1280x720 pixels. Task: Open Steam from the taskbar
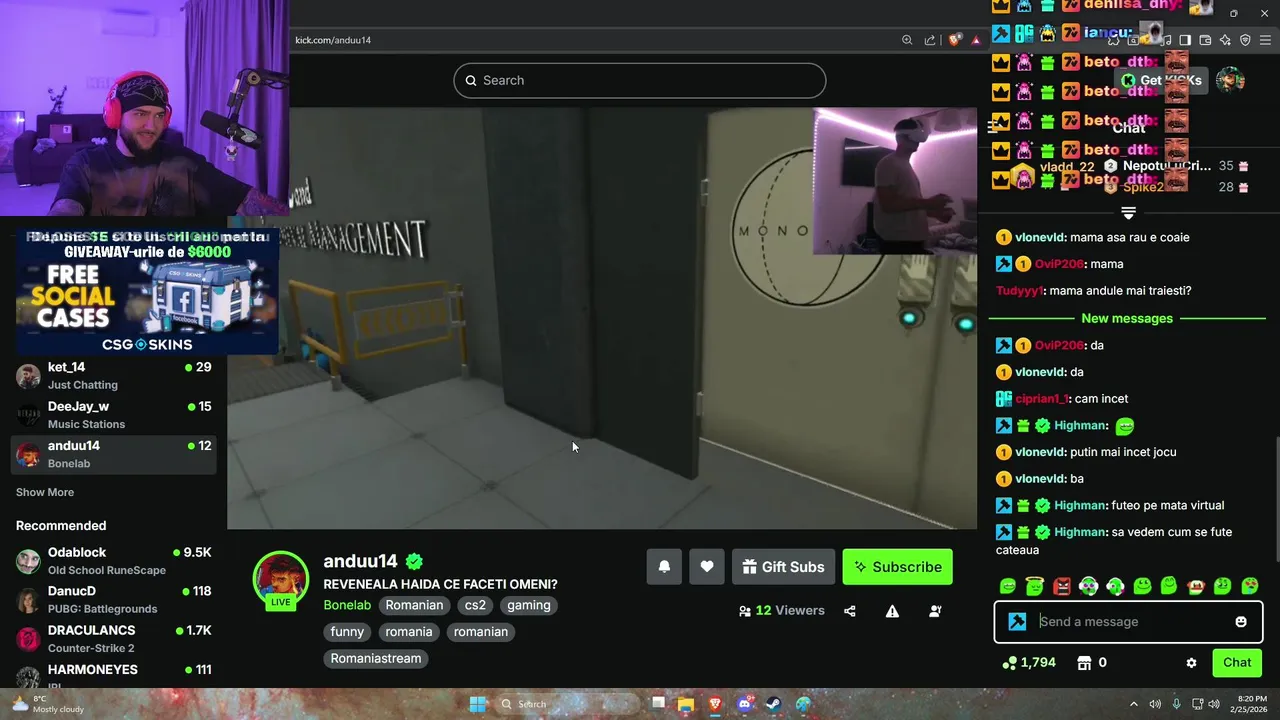tap(773, 704)
